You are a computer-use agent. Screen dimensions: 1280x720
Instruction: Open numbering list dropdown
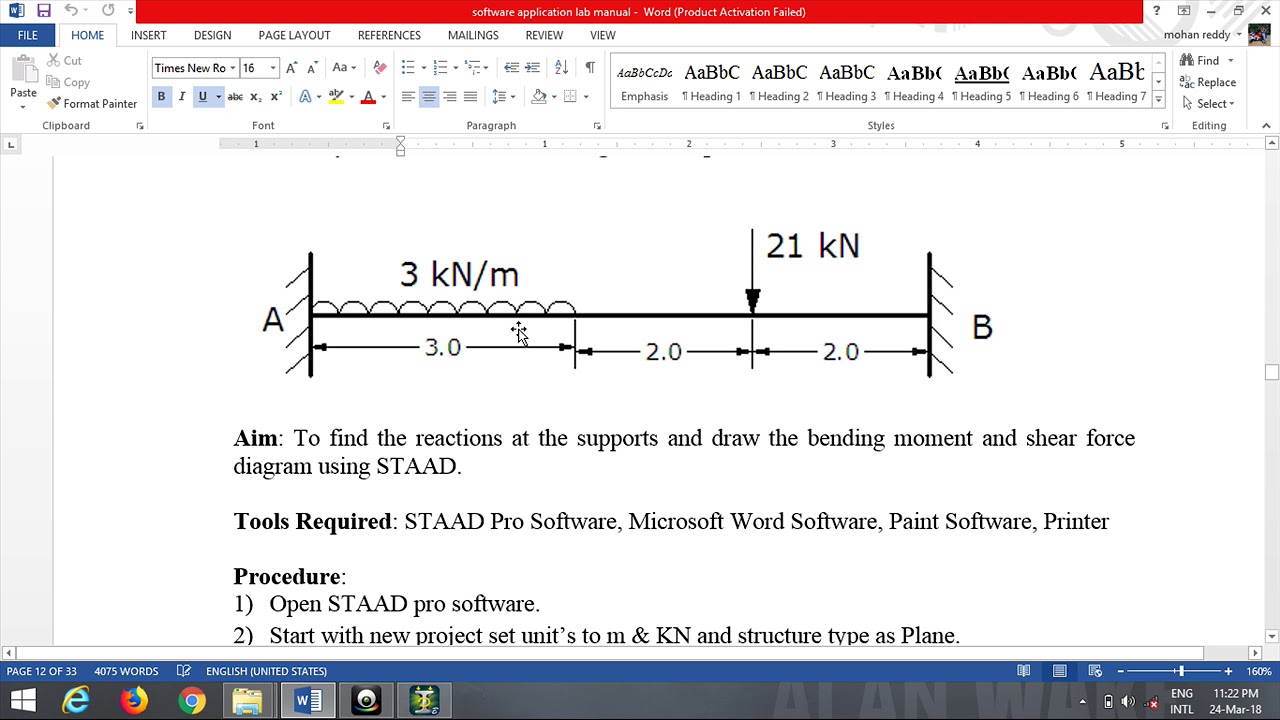(x=456, y=68)
